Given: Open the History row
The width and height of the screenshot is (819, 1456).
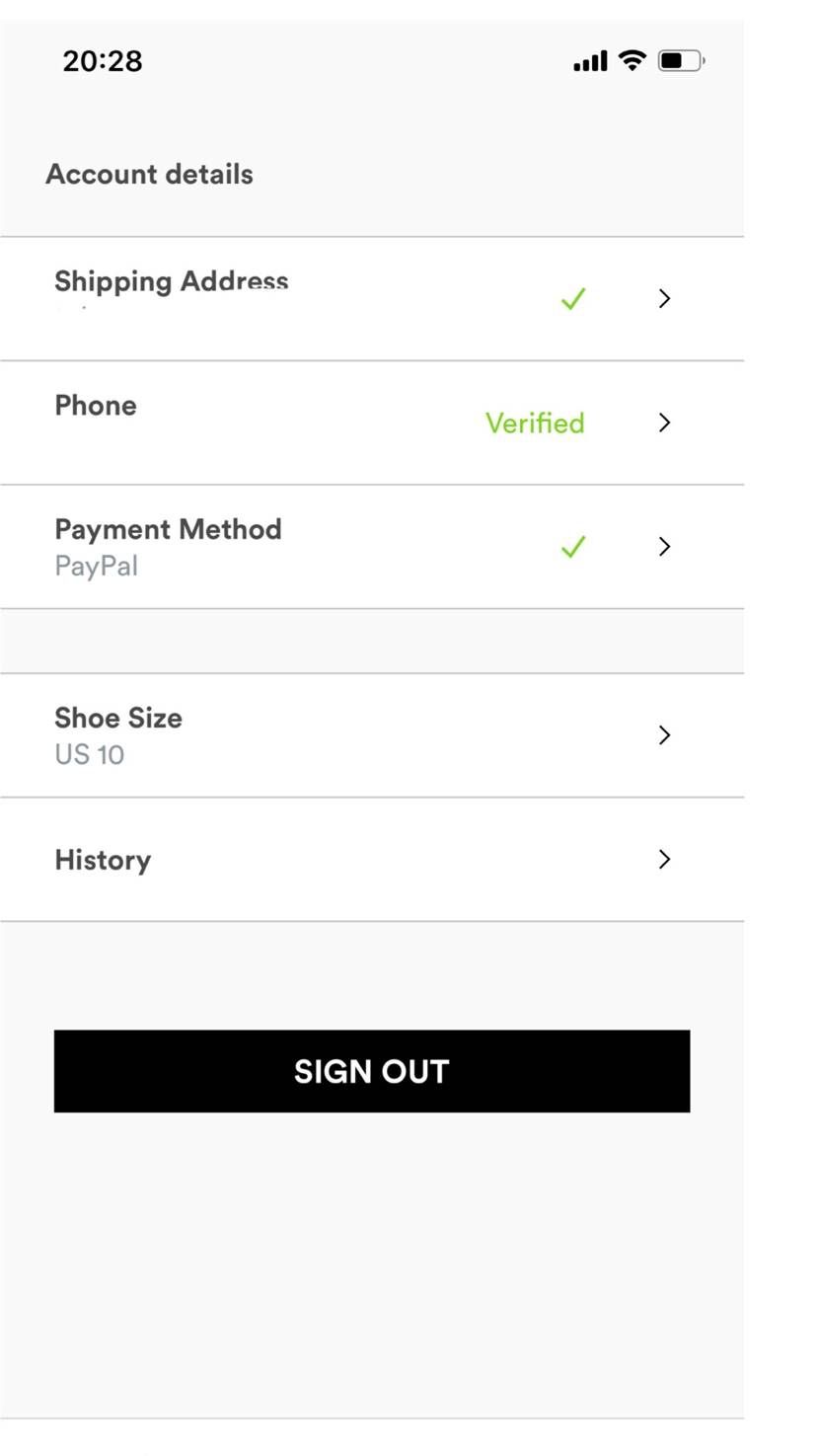Looking at the screenshot, I should coord(372,859).
